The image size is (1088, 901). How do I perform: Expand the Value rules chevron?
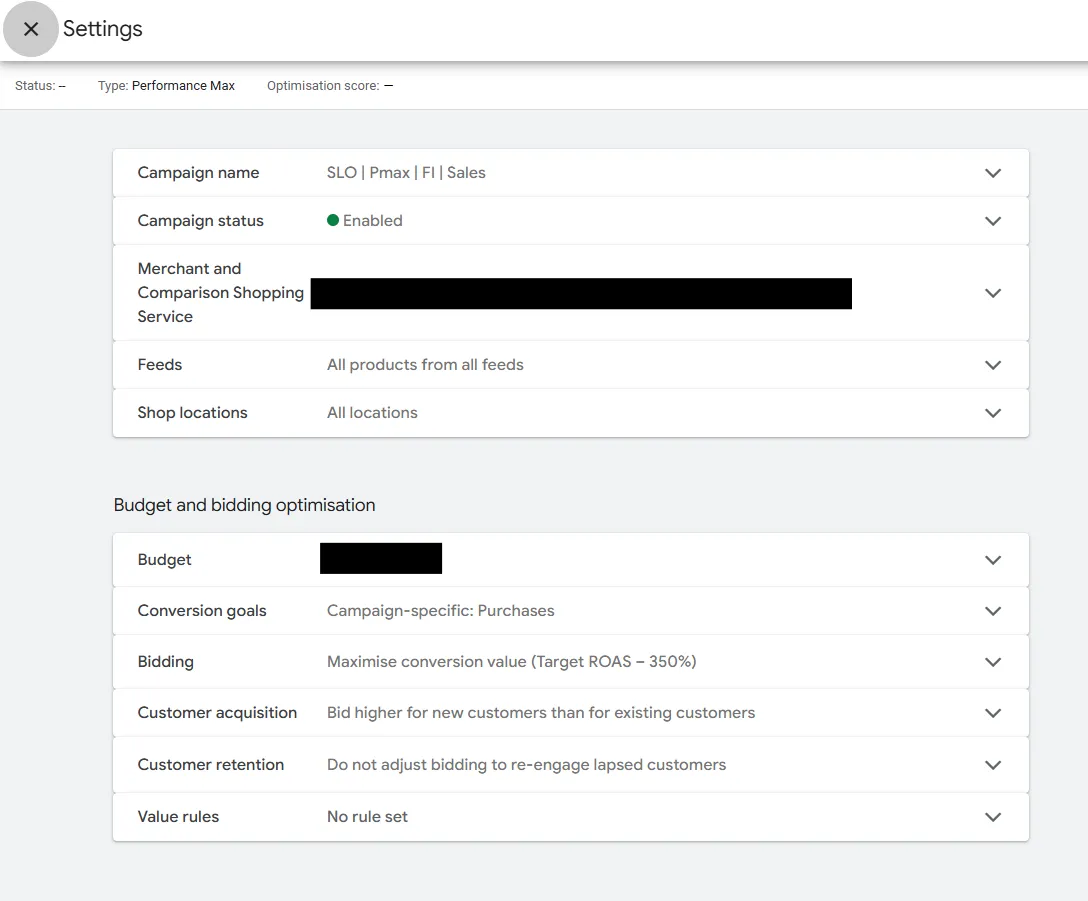click(x=992, y=817)
